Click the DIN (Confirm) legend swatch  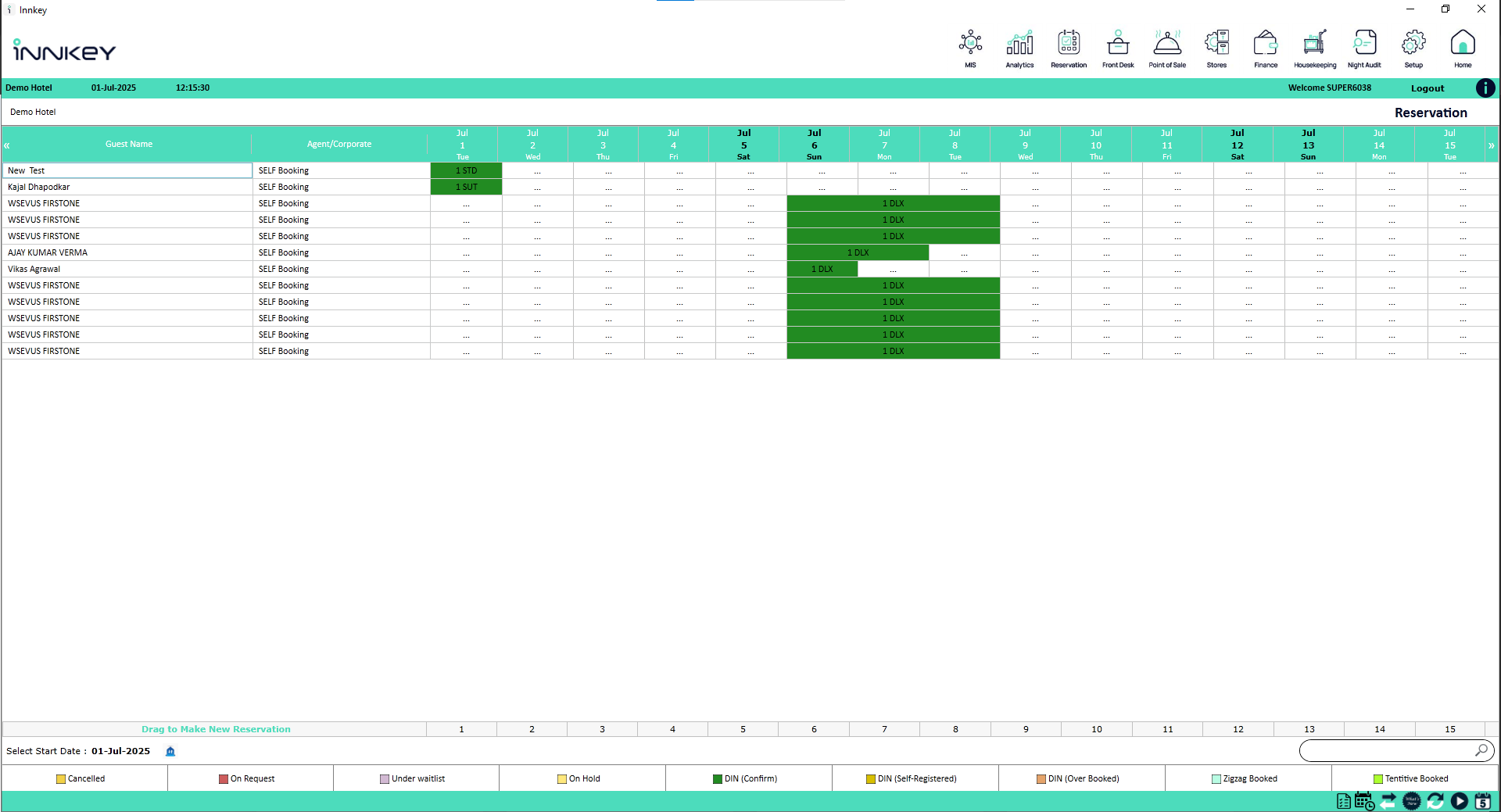pos(718,779)
